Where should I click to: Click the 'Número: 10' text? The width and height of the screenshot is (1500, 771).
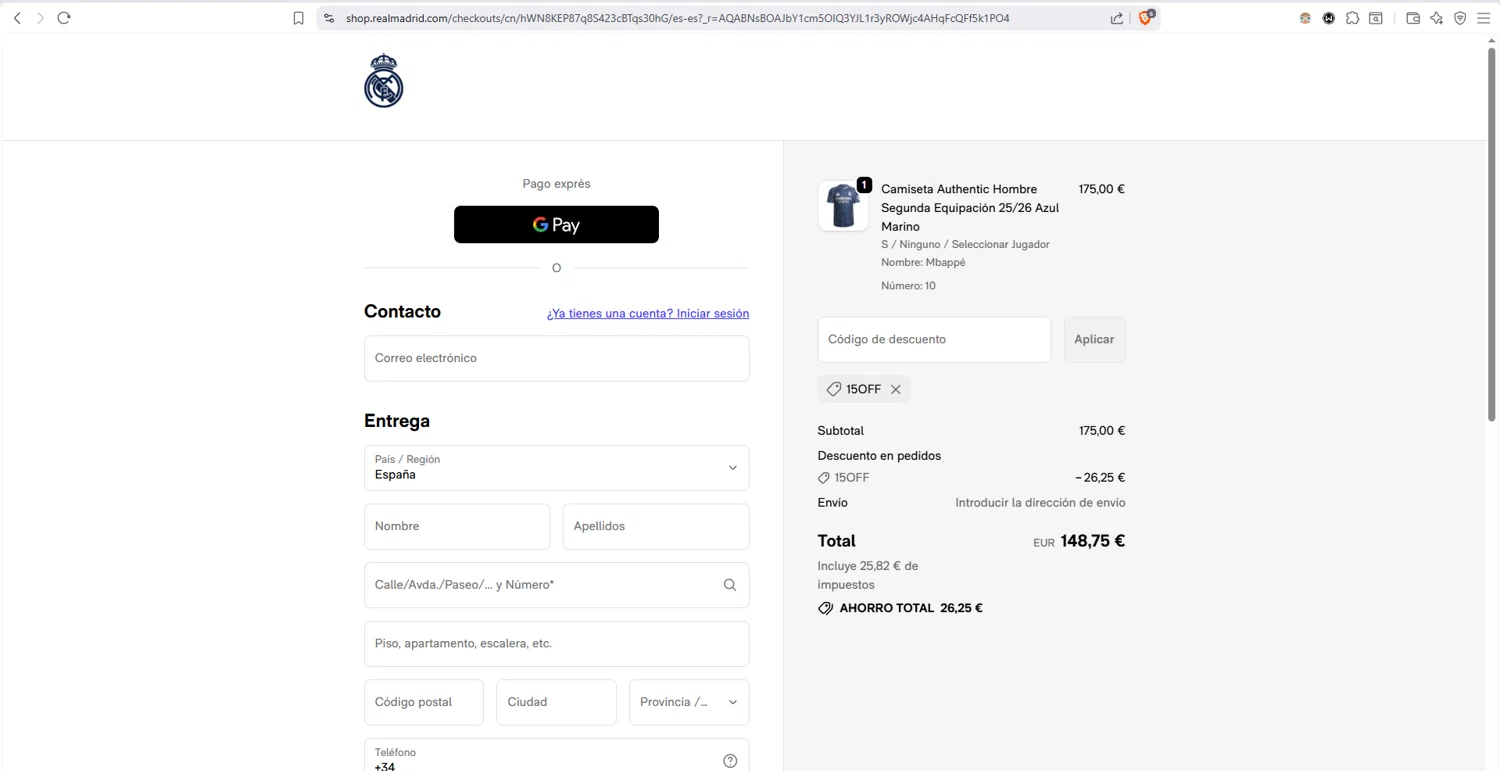click(x=908, y=286)
